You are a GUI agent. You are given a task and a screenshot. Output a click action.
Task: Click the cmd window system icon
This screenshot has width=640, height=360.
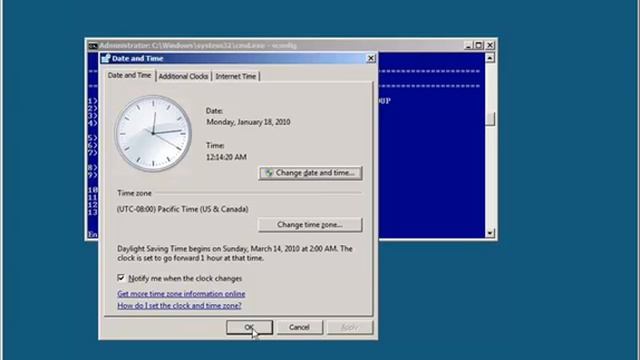(93, 46)
